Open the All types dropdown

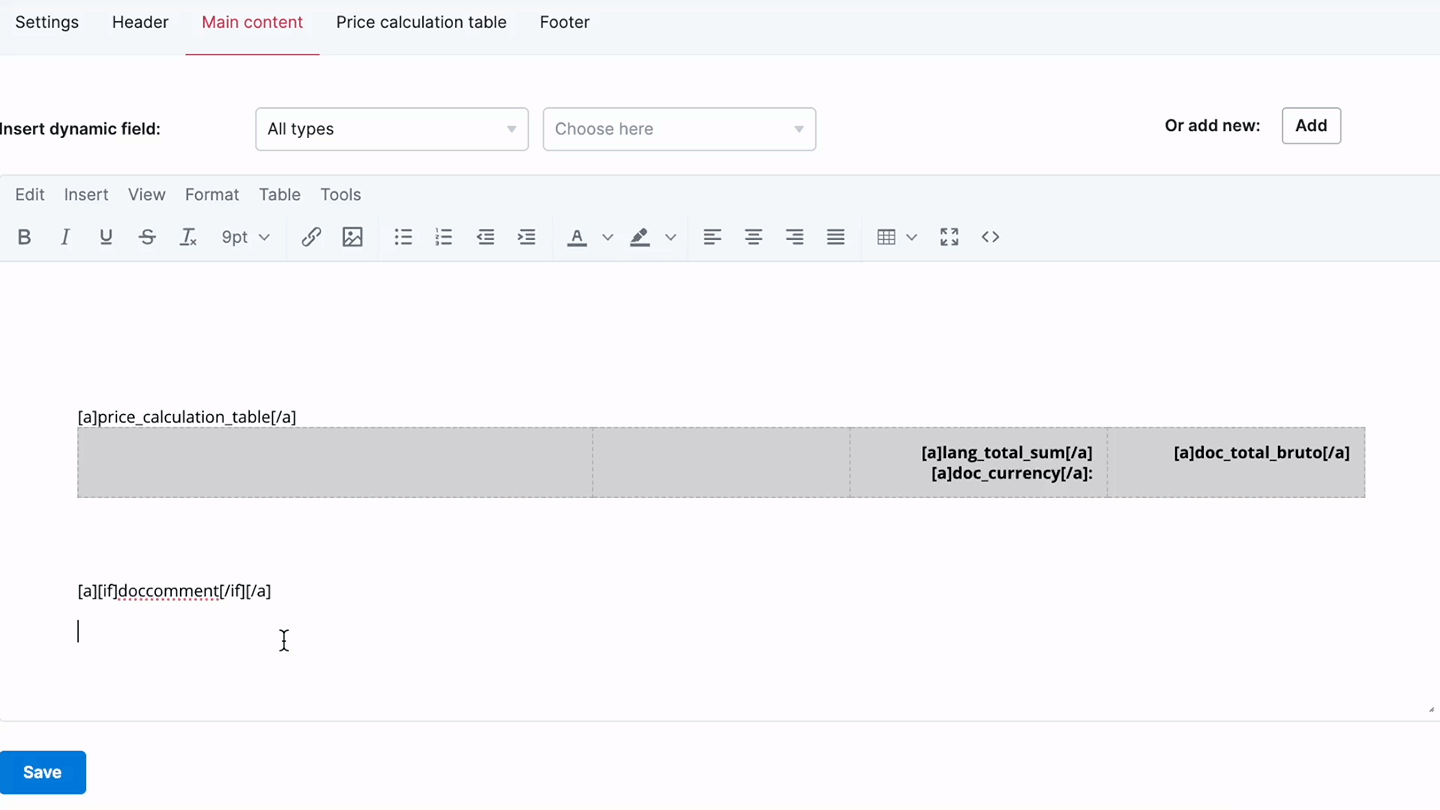392,129
